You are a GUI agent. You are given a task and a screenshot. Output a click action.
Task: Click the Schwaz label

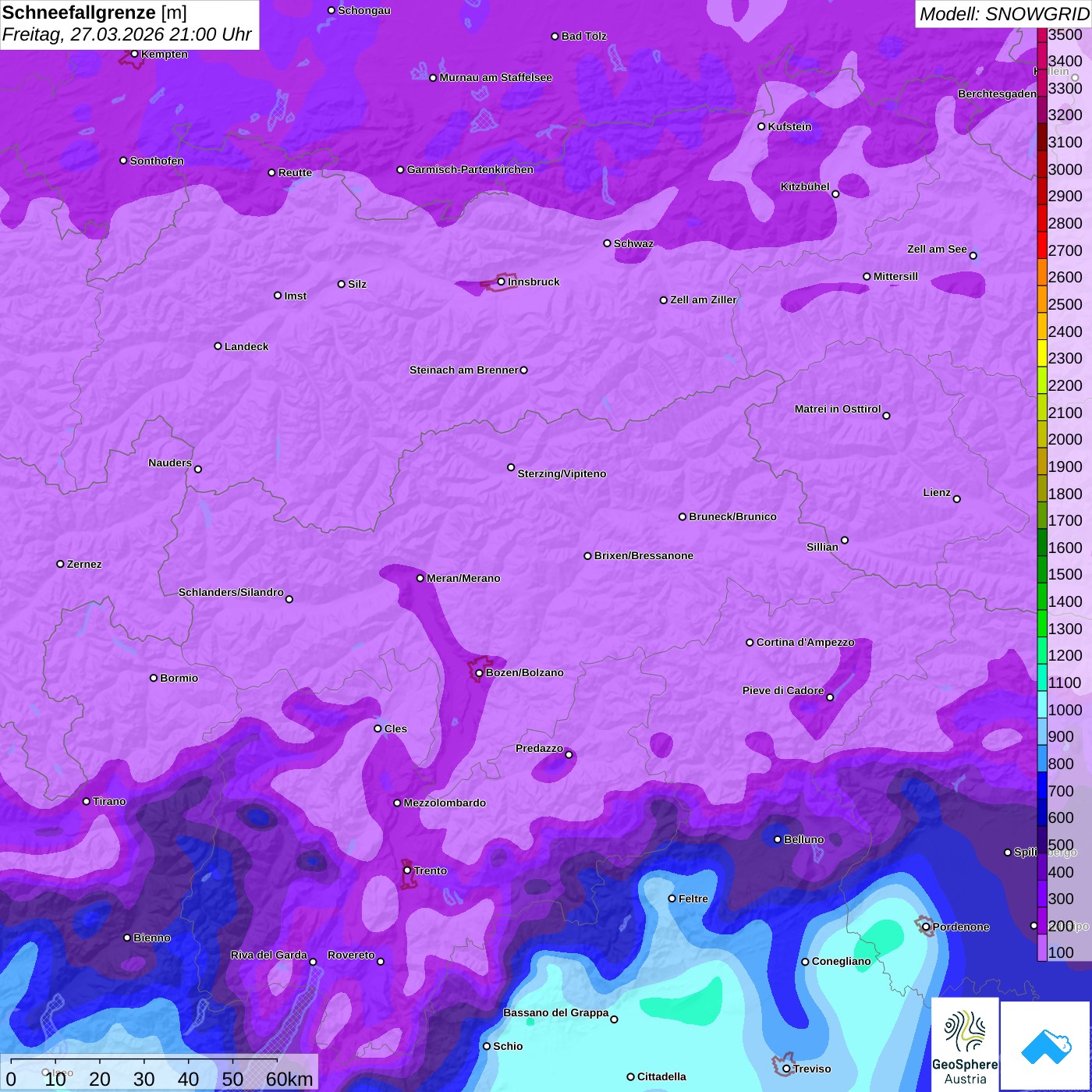pos(633,243)
